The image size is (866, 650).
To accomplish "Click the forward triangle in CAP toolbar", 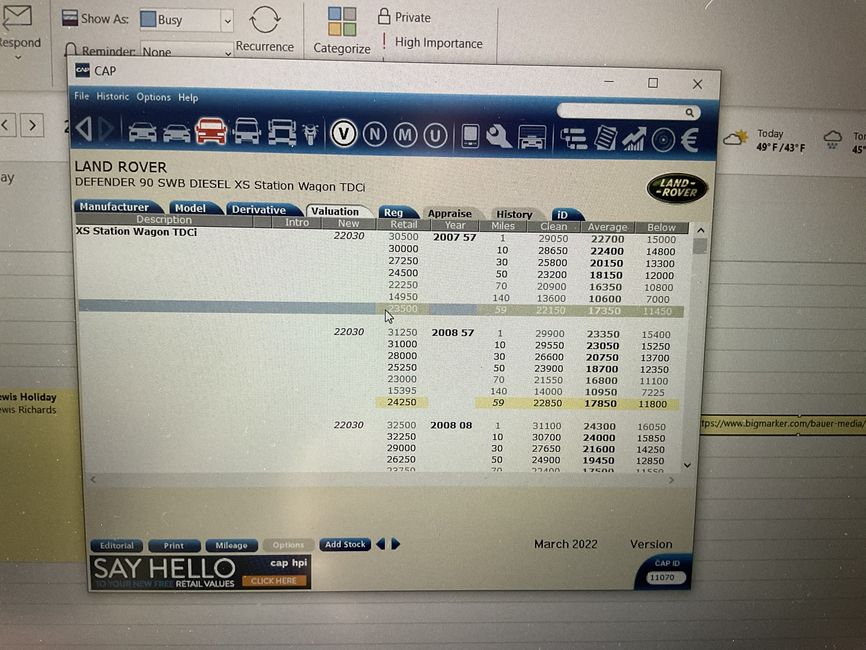I will coord(106,129).
